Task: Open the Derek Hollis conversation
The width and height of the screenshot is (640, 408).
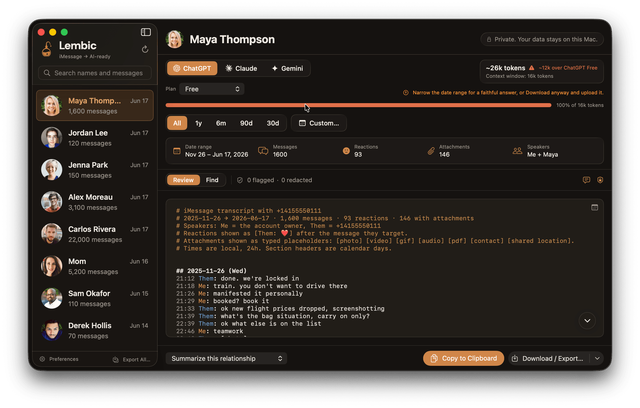Action: [95, 330]
